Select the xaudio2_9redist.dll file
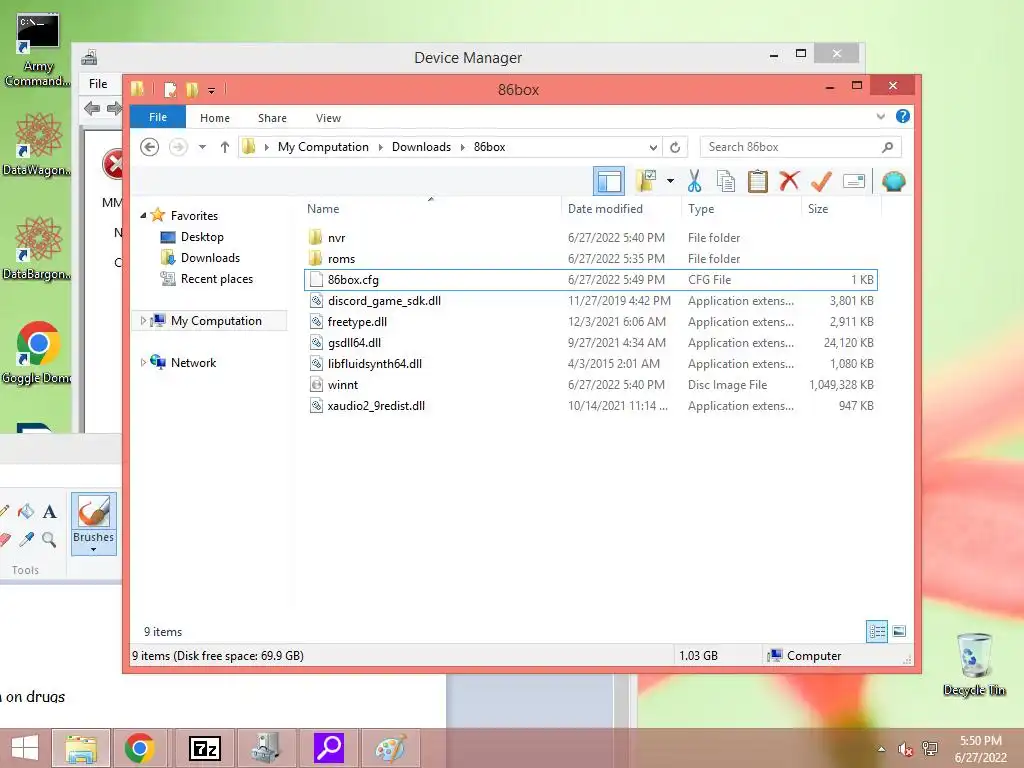Screen dimensions: 1024x768 click(590, 406)
